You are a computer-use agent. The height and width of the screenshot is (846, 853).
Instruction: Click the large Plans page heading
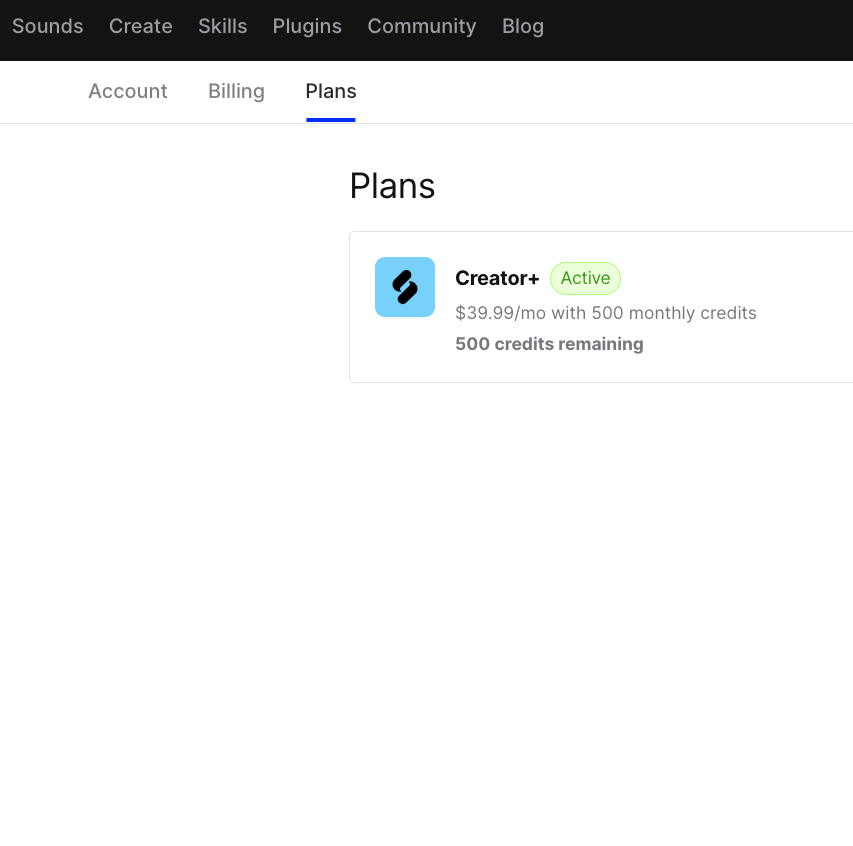click(x=392, y=186)
